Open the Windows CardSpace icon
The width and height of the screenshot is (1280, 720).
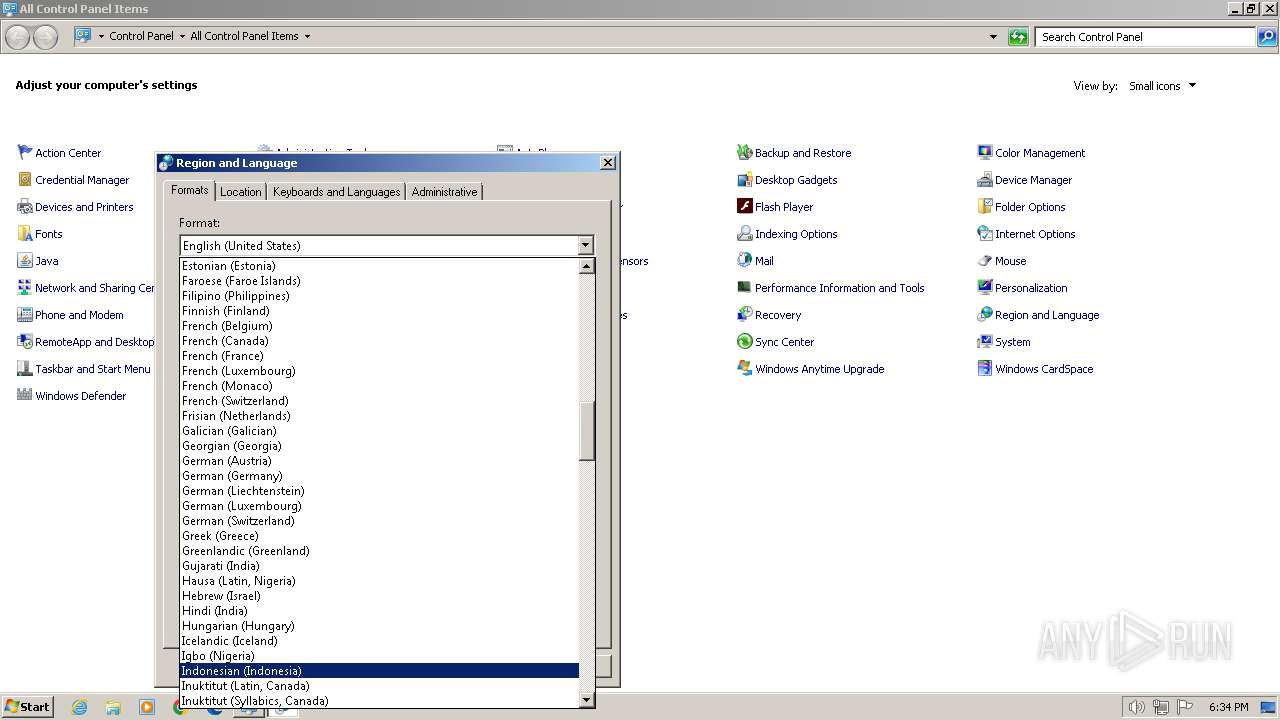[x=985, y=369]
